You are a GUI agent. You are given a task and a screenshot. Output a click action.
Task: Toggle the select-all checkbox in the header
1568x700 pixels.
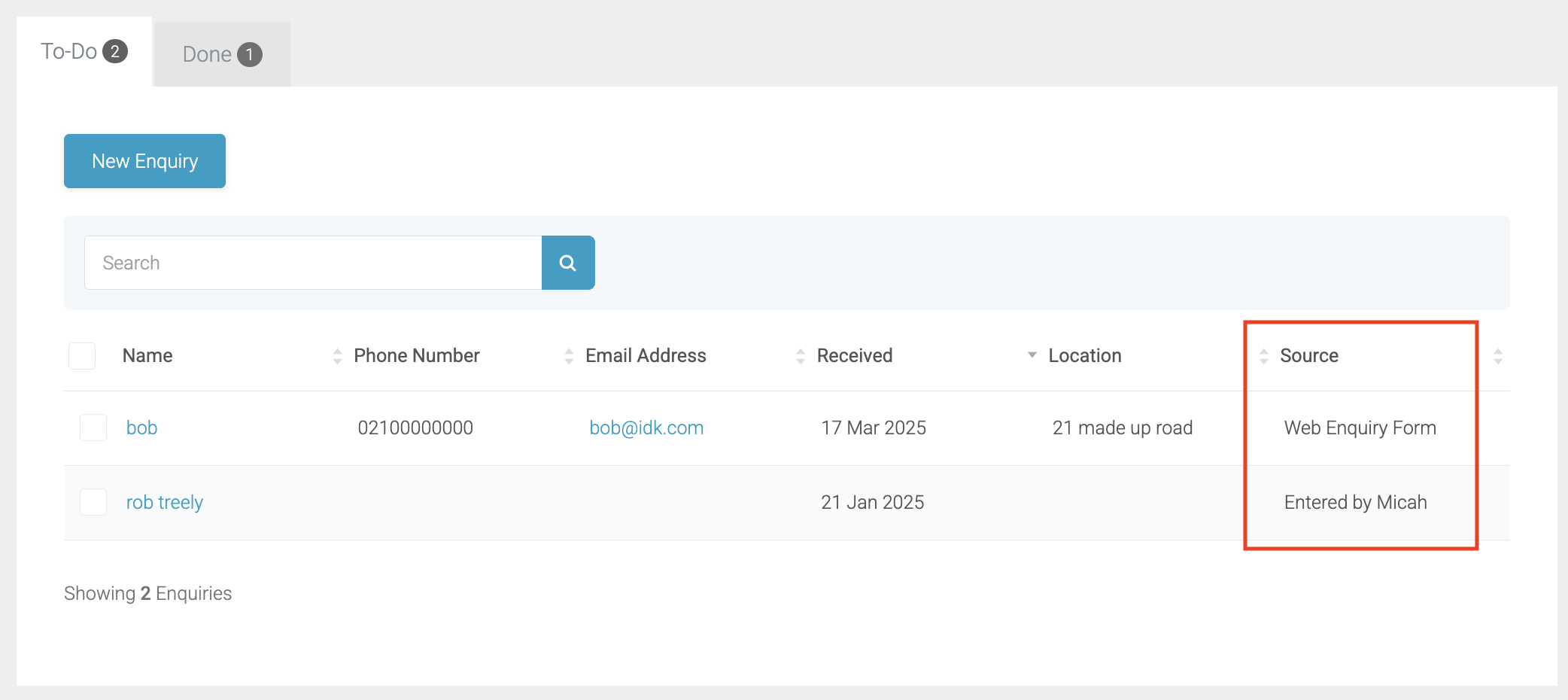81,355
